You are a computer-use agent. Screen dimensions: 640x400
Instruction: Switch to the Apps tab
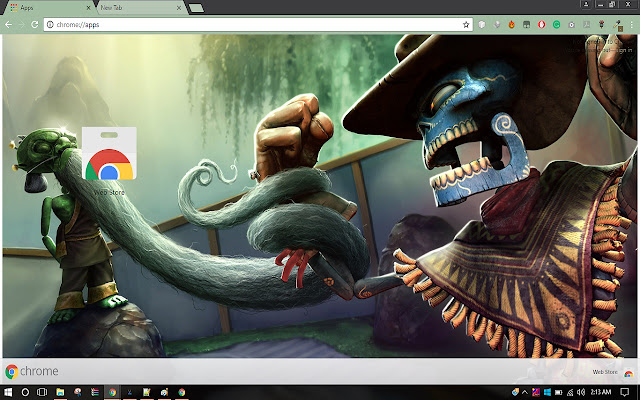pos(50,8)
